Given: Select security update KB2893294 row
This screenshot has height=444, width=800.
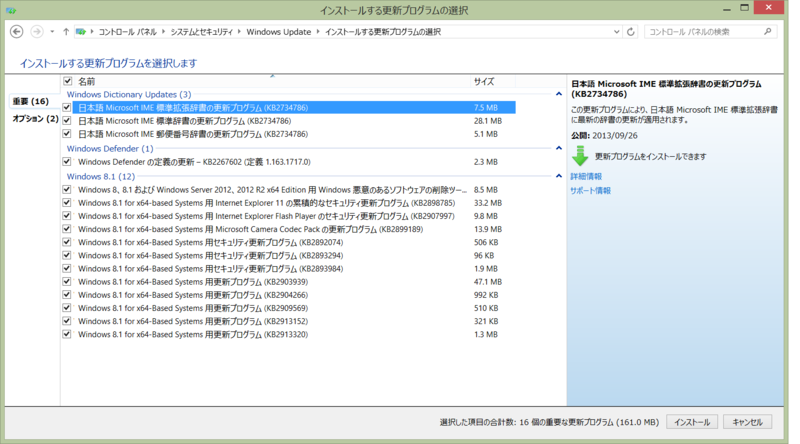Looking at the screenshot, I should [288, 255].
